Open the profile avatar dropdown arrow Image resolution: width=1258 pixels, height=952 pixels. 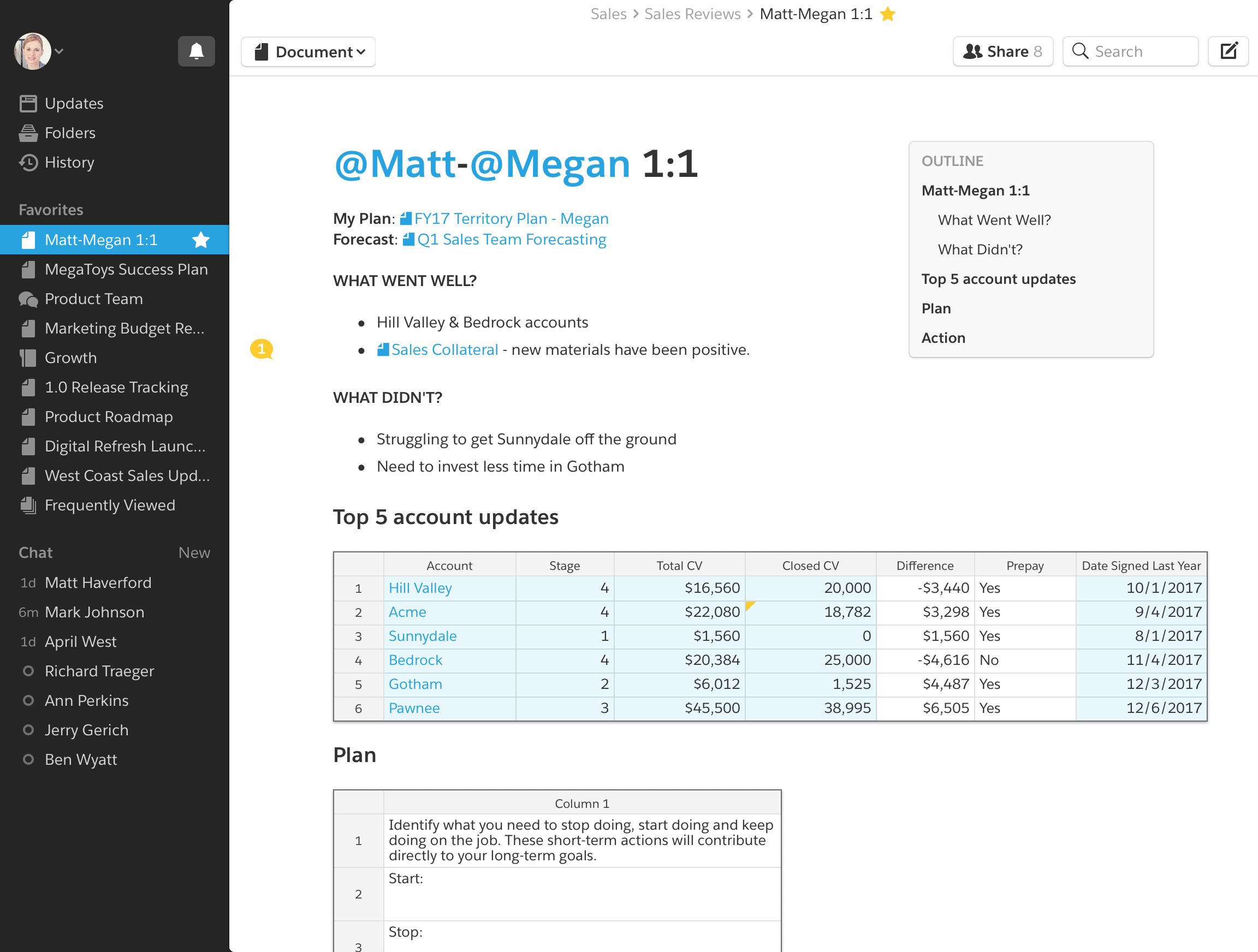tap(59, 51)
